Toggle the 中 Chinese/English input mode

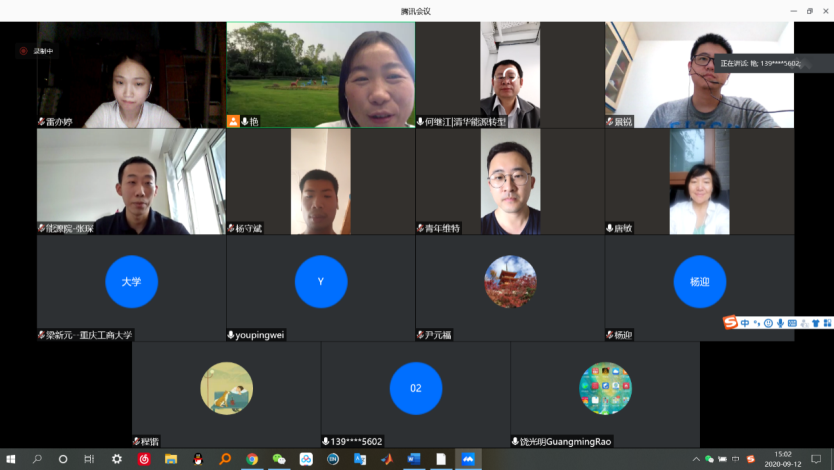[745, 323]
